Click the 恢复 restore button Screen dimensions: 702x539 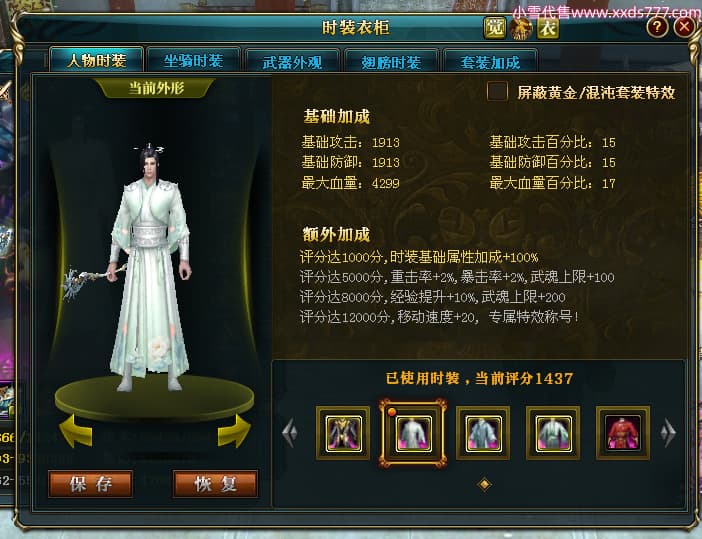(x=215, y=484)
